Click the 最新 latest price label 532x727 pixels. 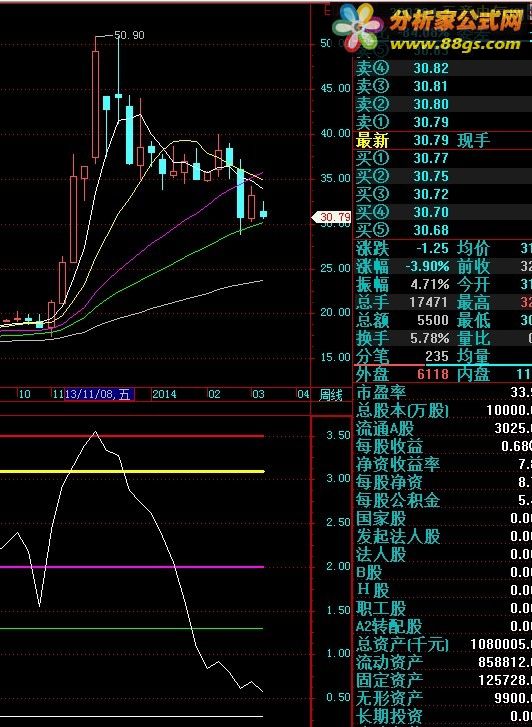tap(372, 140)
